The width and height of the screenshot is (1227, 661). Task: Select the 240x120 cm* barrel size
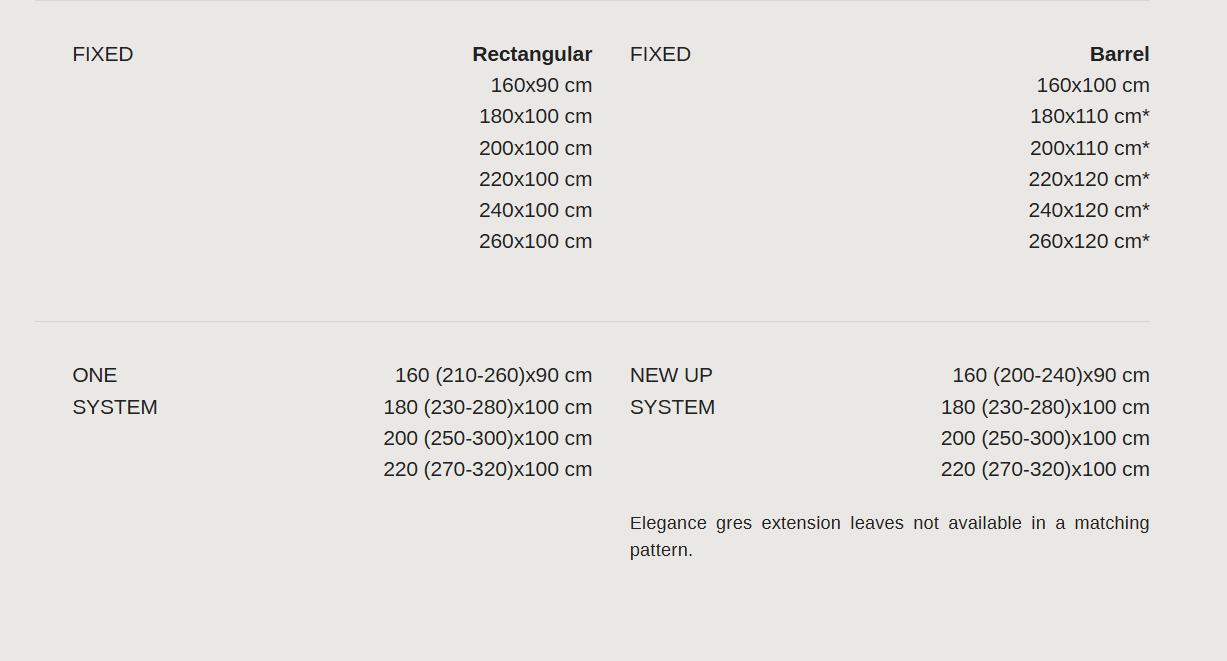(1089, 210)
